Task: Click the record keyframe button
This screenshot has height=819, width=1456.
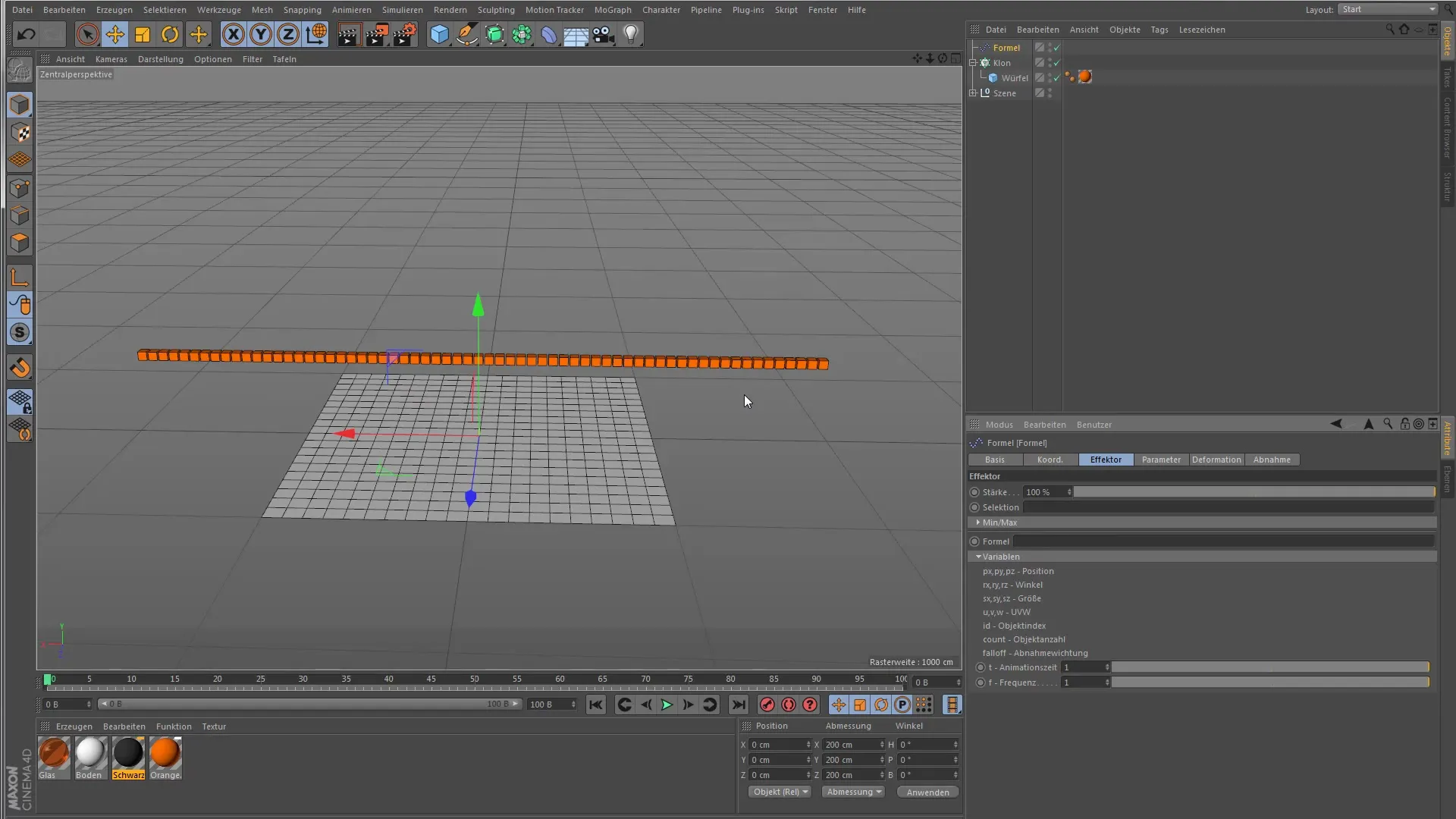Action: pos(767,705)
